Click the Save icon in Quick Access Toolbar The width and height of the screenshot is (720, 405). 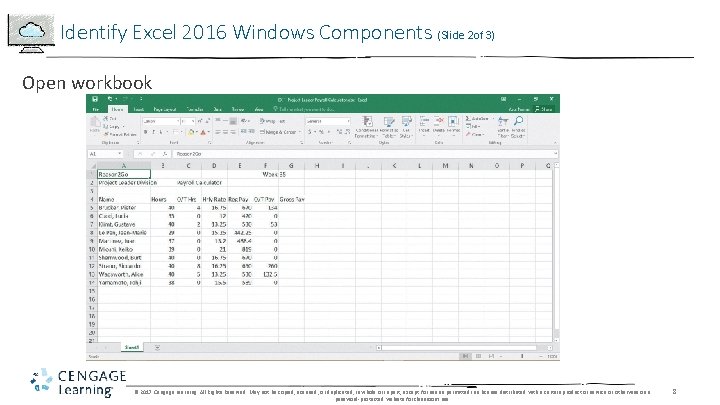pyautogui.click(x=95, y=99)
